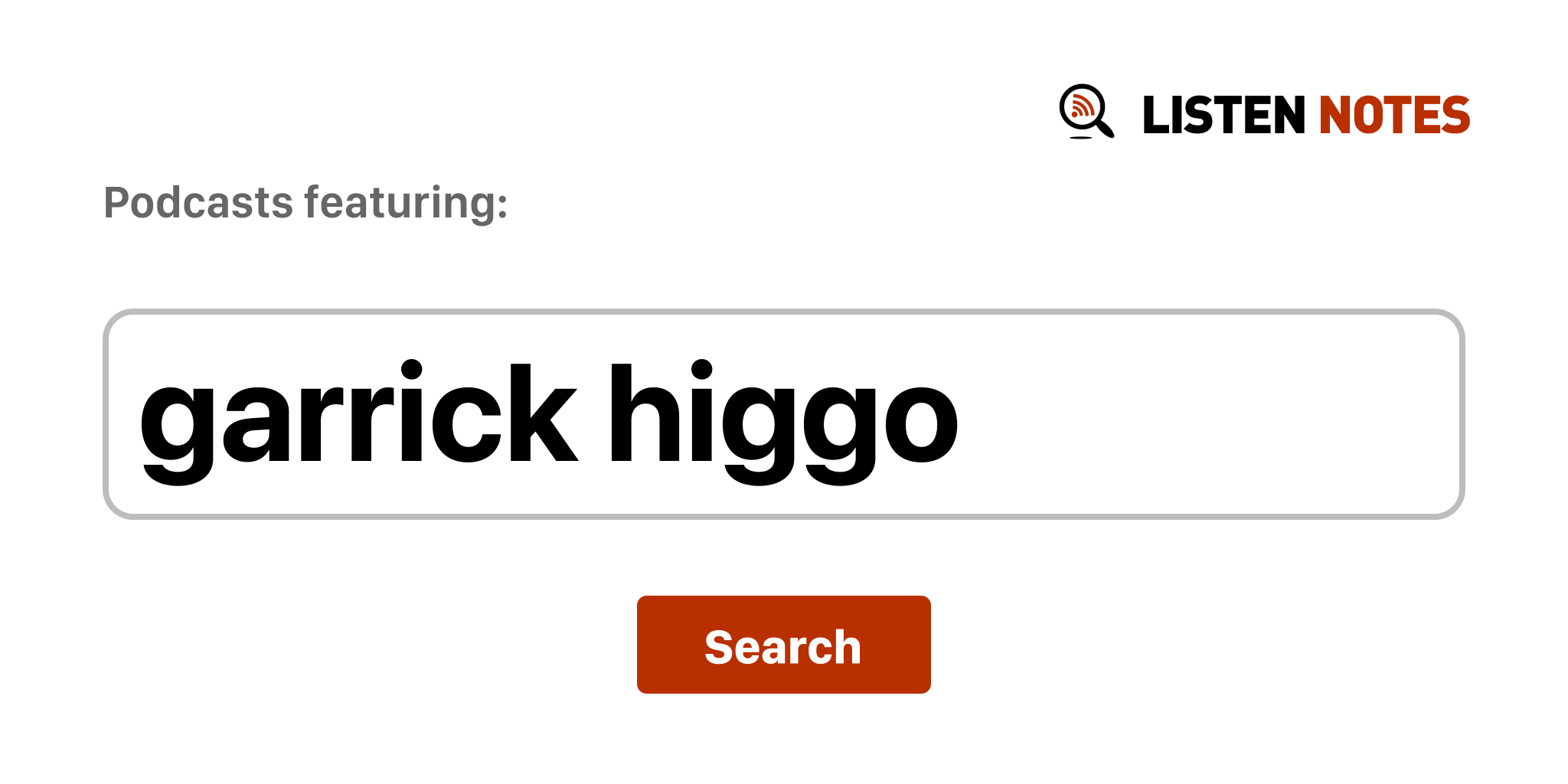Viewport: 1568px width, 784px height.
Task: Click the black LISTEN word in the logo
Action: [1223, 115]
